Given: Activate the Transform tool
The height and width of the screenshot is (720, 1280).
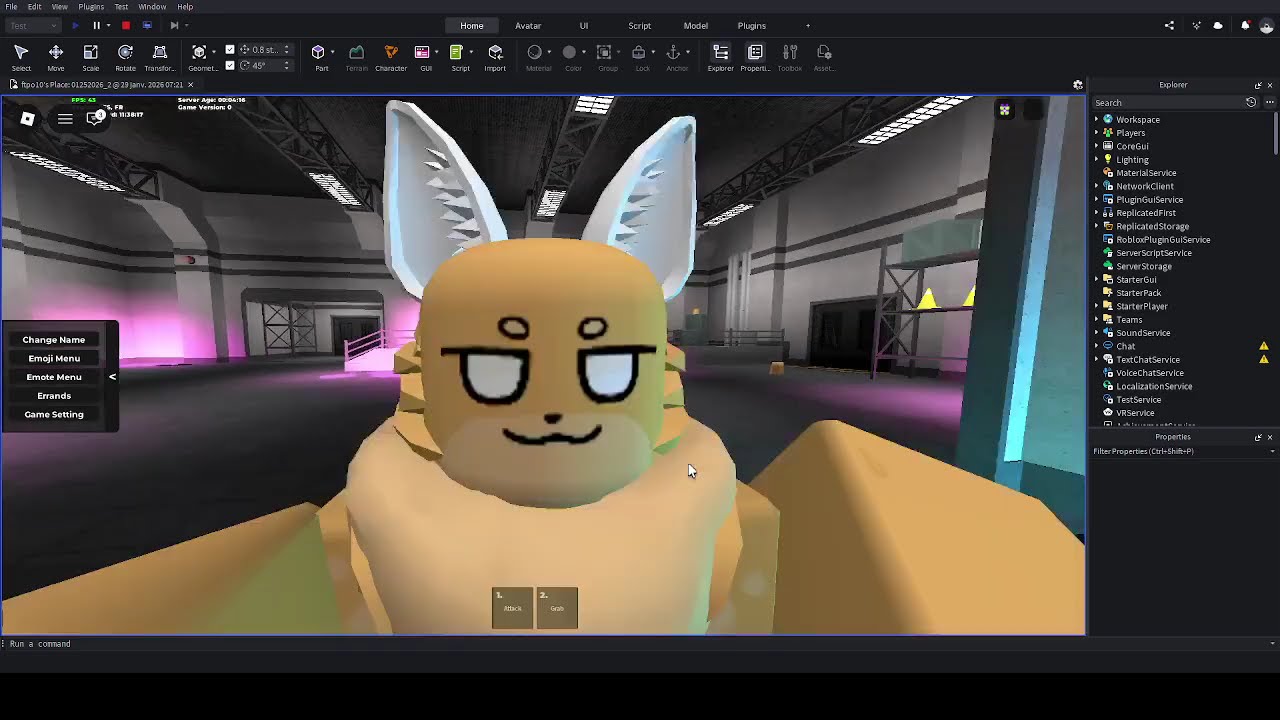Looking at the screenshot, I should 159,57.
